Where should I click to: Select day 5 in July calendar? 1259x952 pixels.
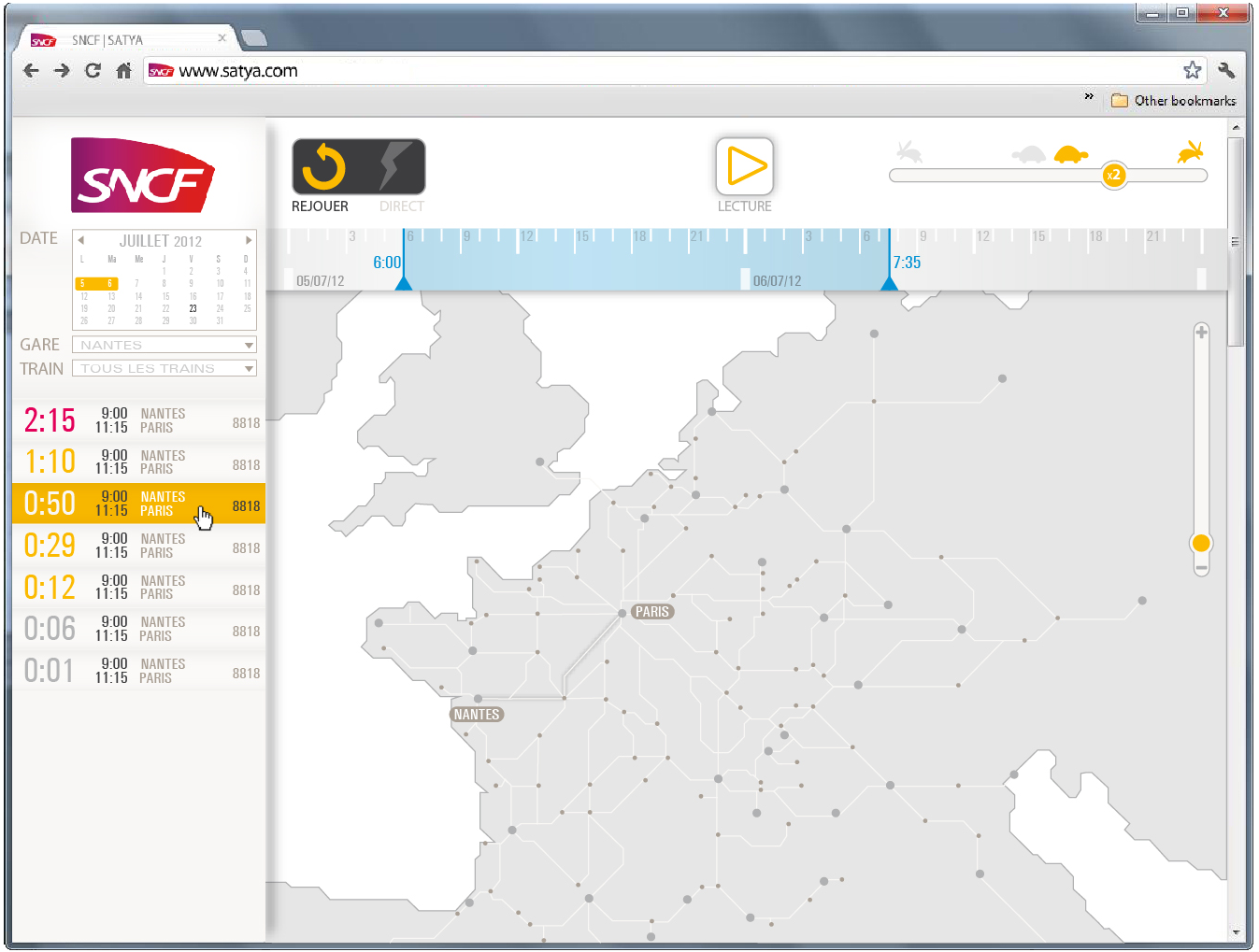click(x=82, y=283)
